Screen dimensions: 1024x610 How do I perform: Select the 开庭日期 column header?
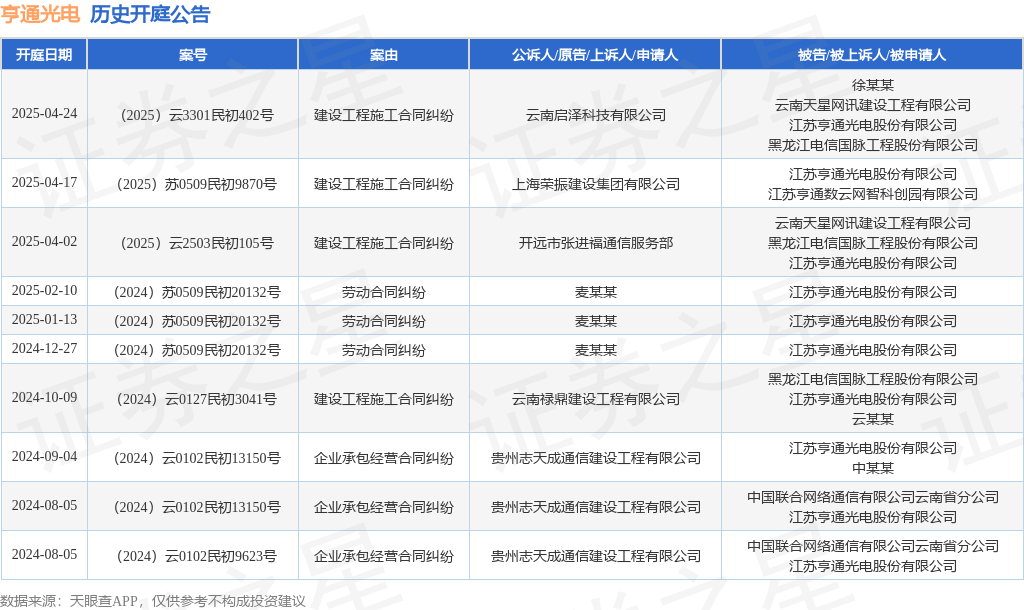(x=44, y=55)
